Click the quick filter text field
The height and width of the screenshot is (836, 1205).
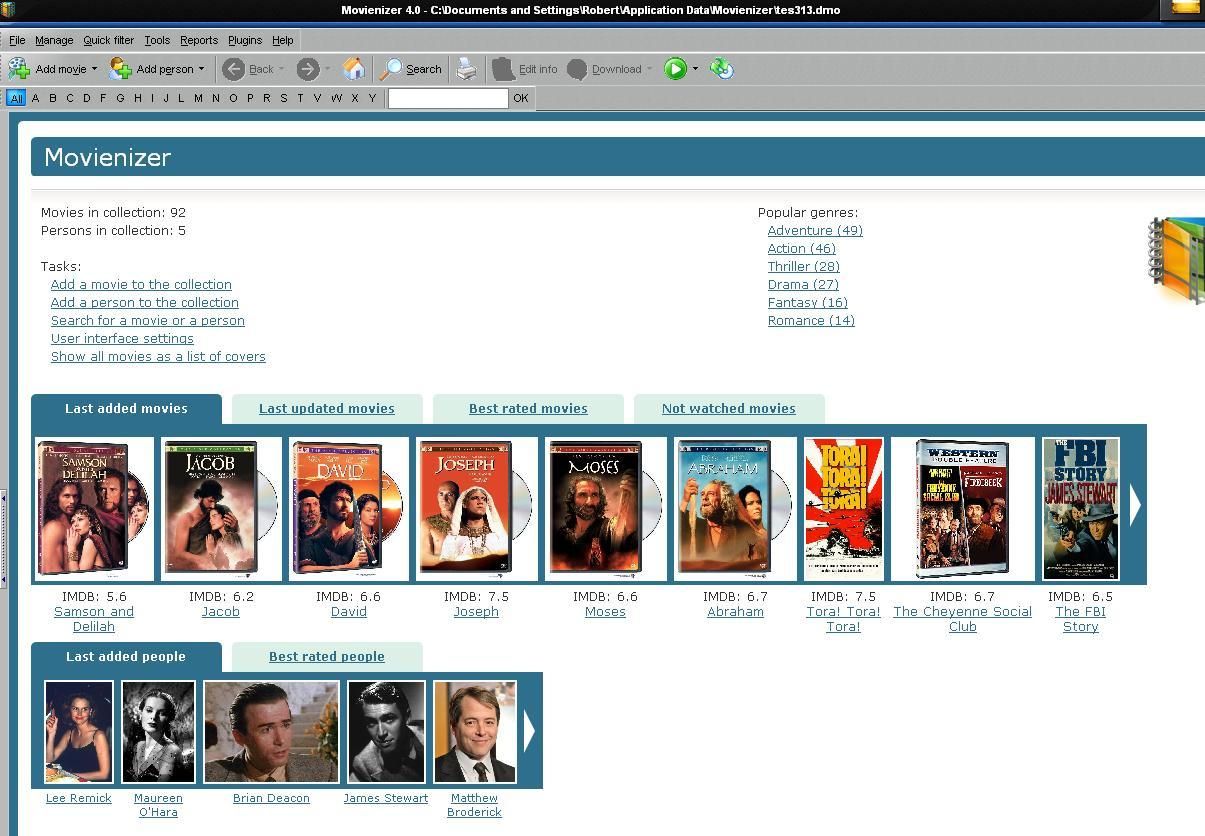(x=448, y=98)
